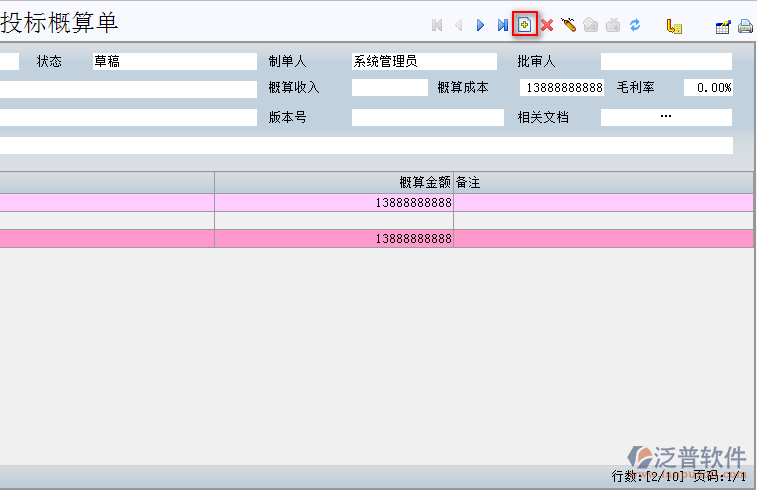
Task: Click the yellow workflow icon
Action: click(674, 26)
